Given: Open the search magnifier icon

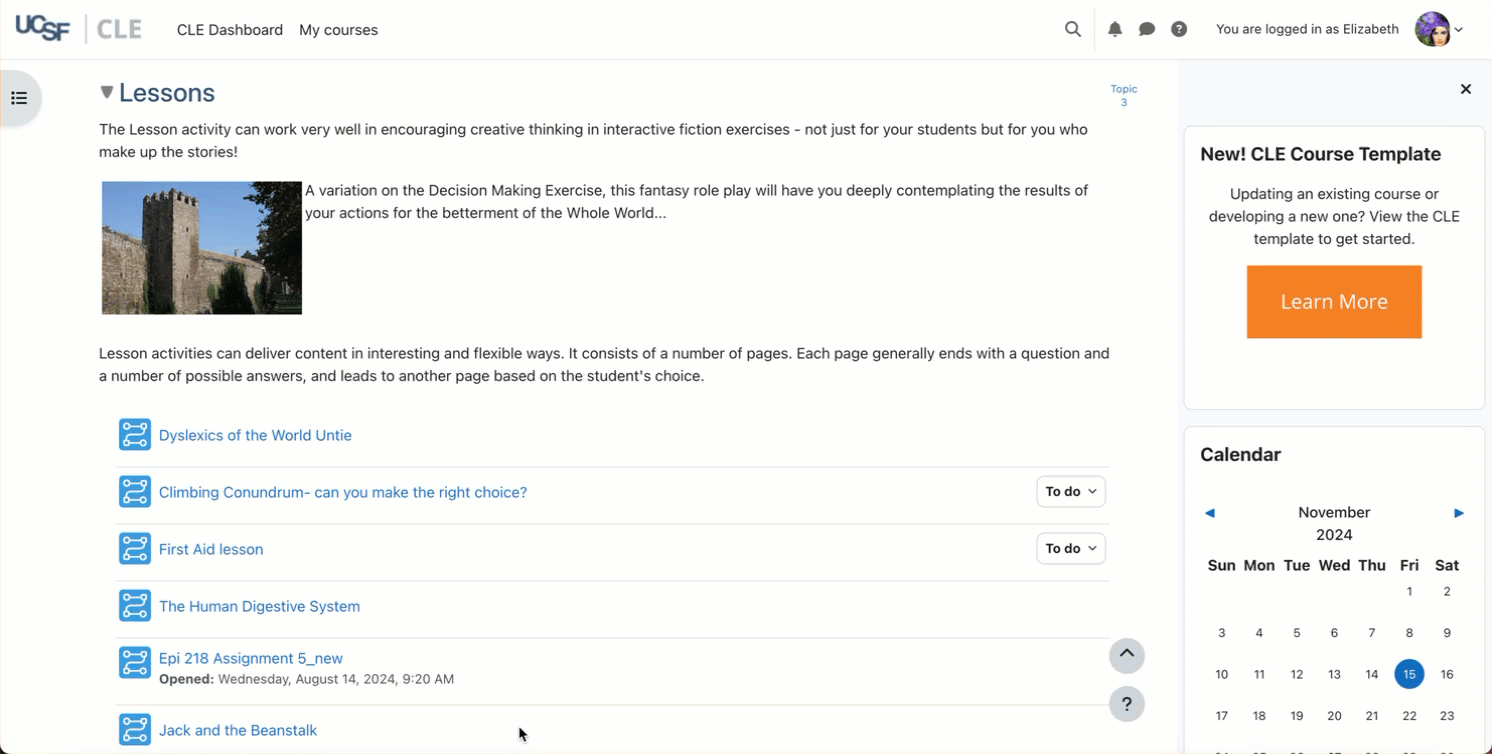Looking at the screenshot, I should point(1072,30).
